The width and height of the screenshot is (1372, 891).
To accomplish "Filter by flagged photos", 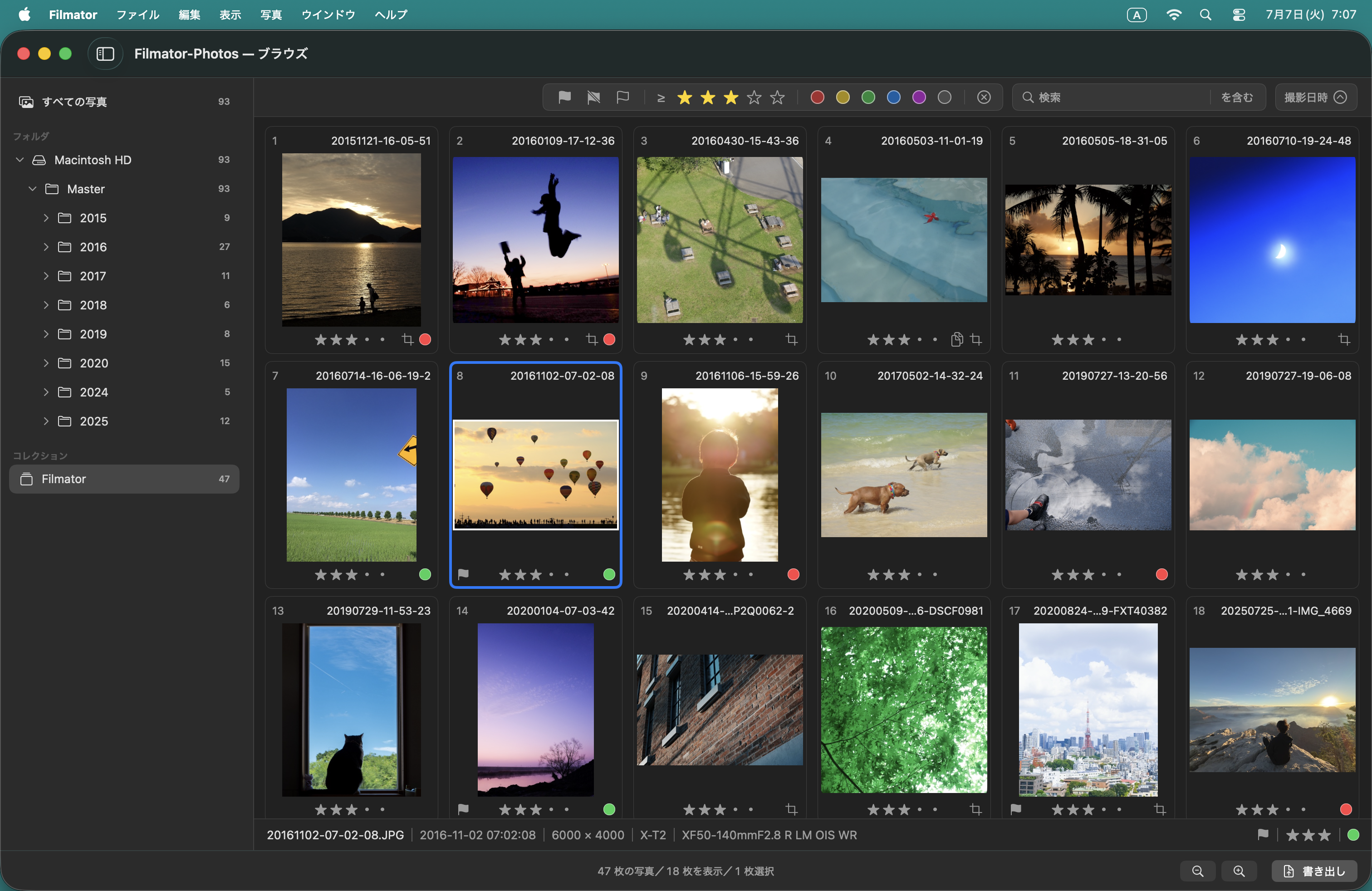I will click(564, 97).
